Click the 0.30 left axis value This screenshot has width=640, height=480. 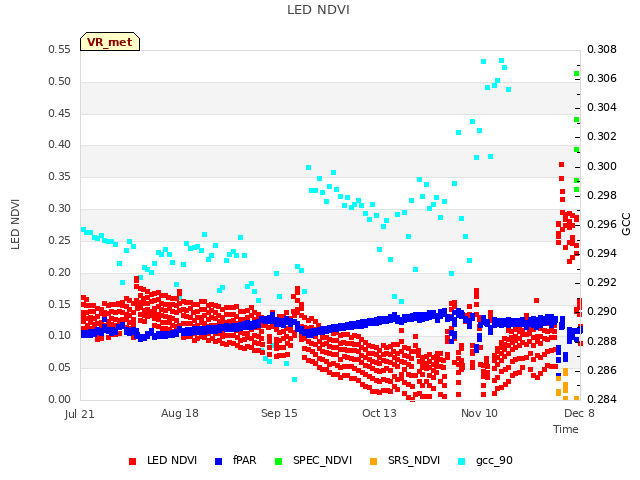click(x=60, y=208)
